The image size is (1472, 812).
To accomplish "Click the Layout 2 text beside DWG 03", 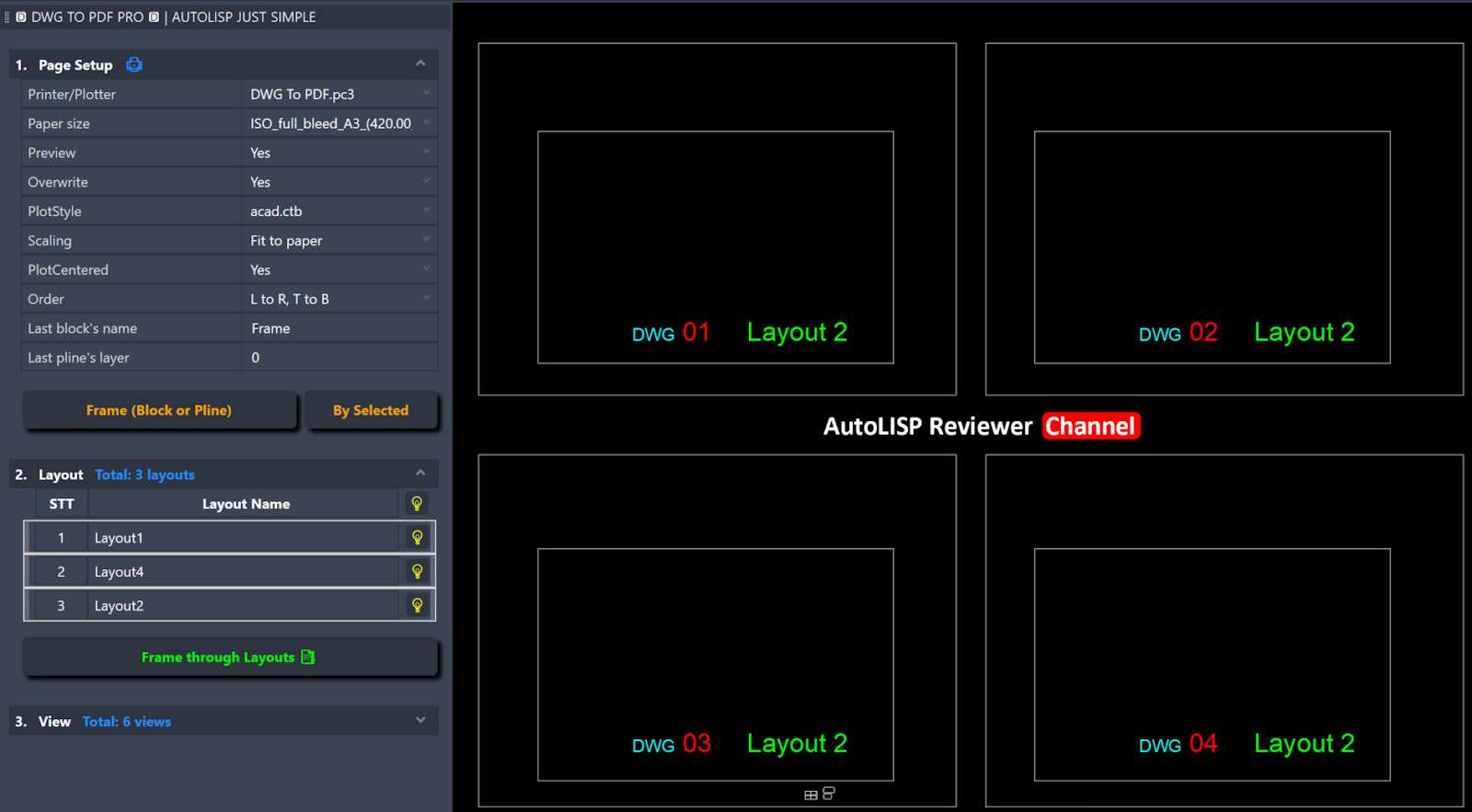I will pos(797,744).
